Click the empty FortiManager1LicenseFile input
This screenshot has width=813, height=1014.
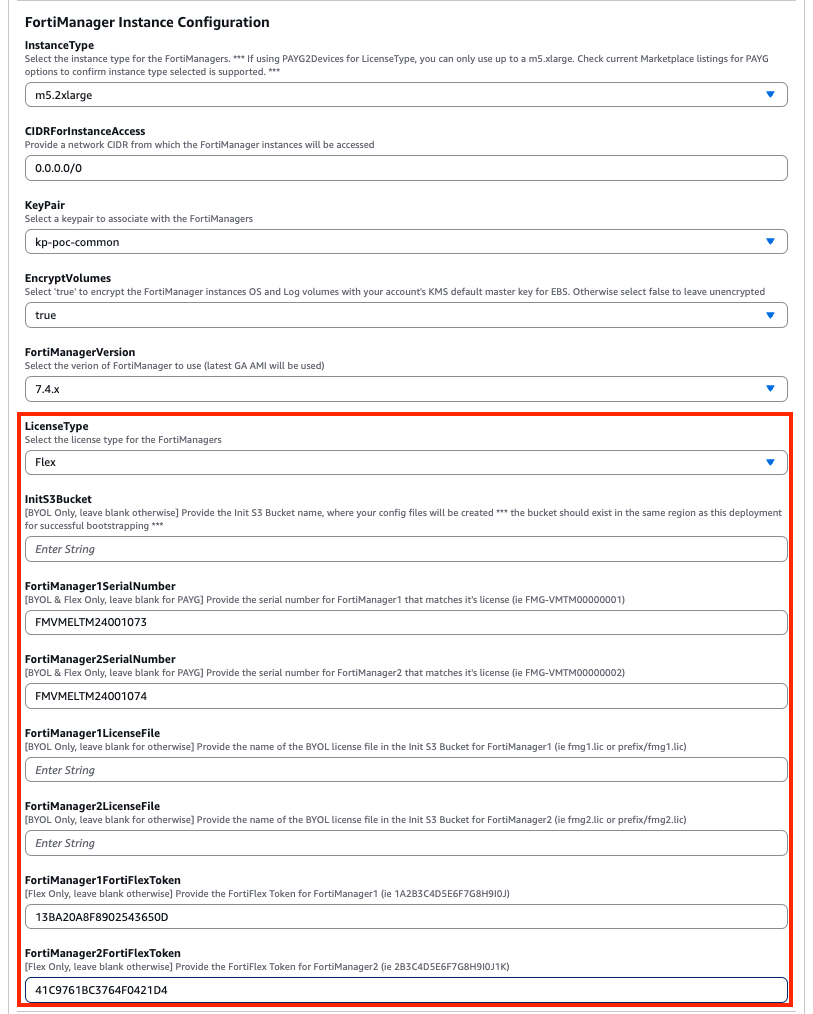click(x=405, y=770)
